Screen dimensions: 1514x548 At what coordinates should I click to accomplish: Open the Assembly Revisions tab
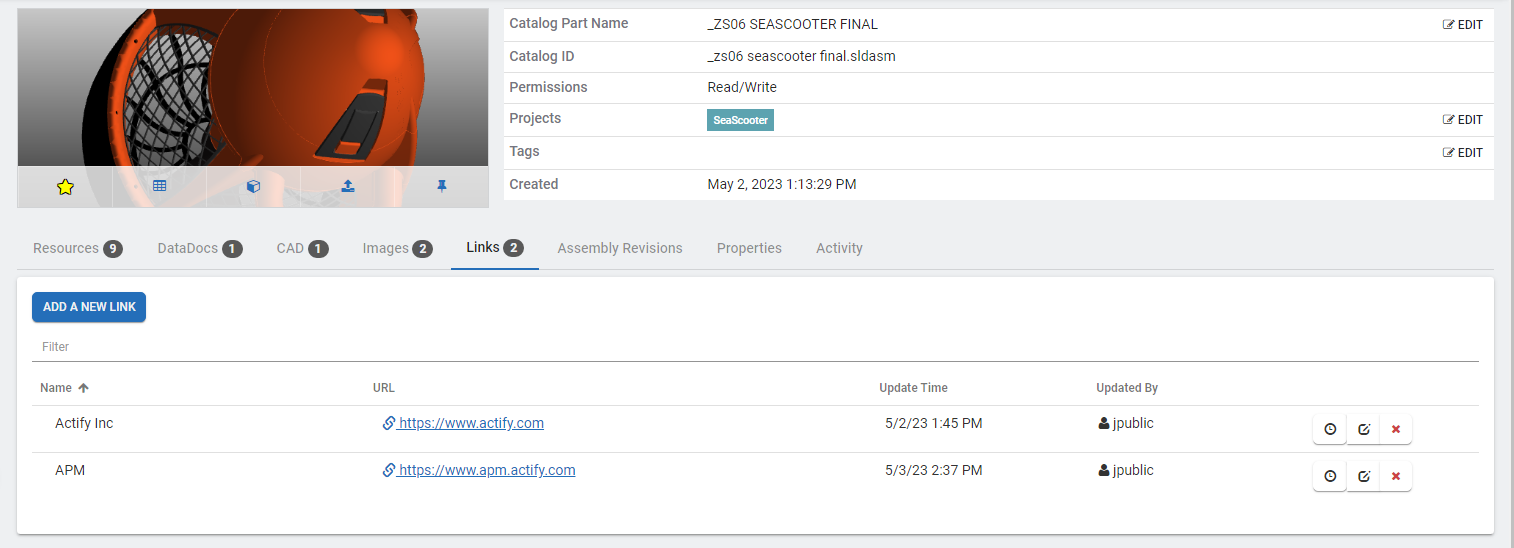click(x=619, y=248)
